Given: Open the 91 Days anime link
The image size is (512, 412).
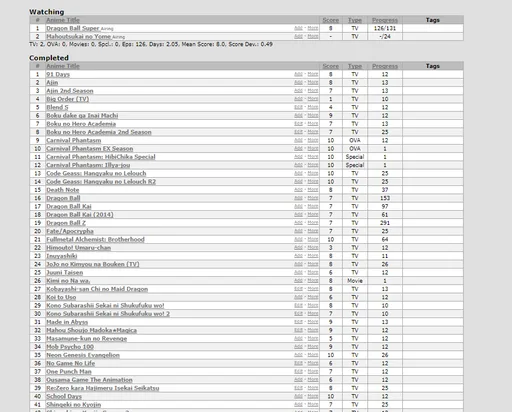Looking at the screenshot, I should tap(58, 74).
